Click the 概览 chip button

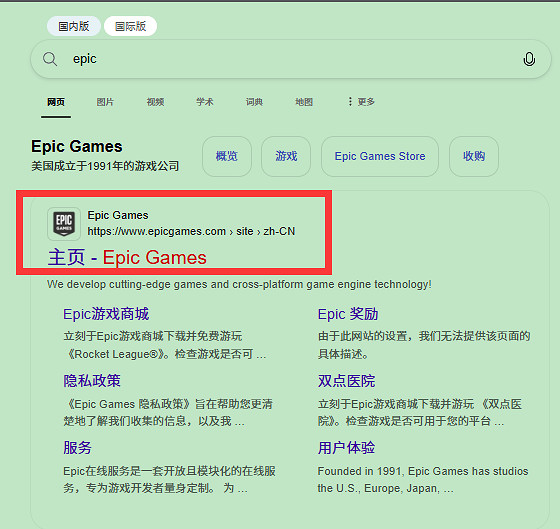click(x=227, y=156)
